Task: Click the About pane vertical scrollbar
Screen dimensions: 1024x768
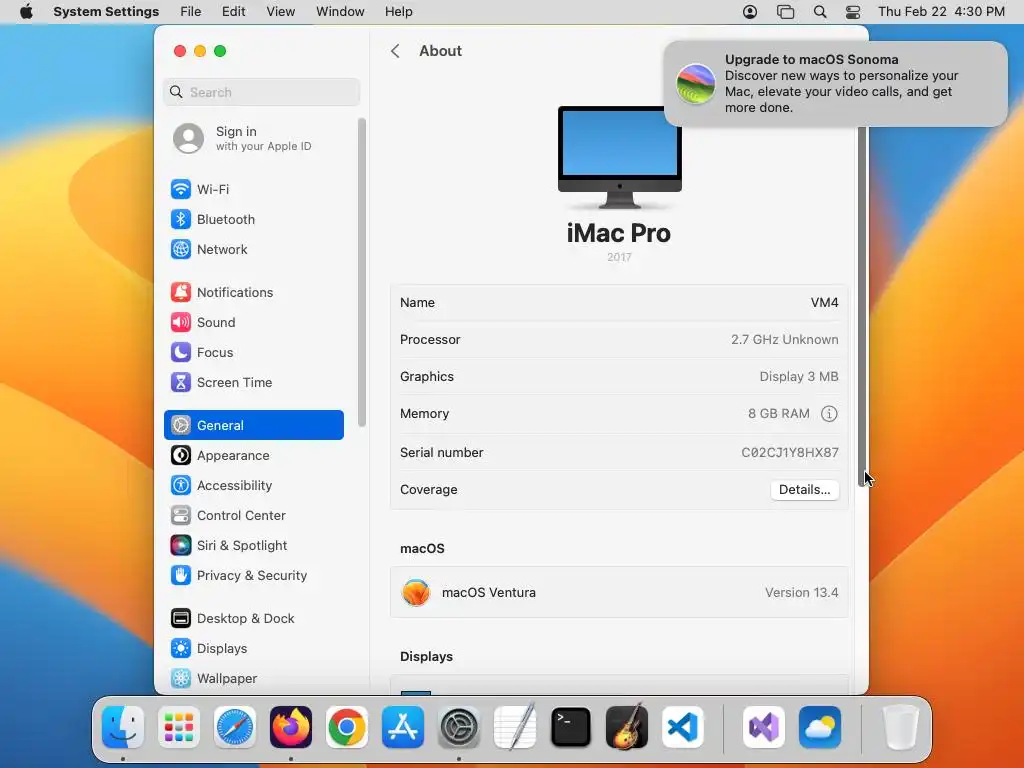Action: coord(862,306)
